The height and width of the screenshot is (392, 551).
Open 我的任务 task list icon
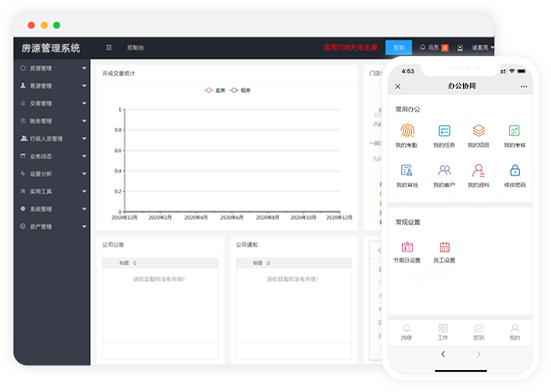pyautogui.click(x=444, y=131)
